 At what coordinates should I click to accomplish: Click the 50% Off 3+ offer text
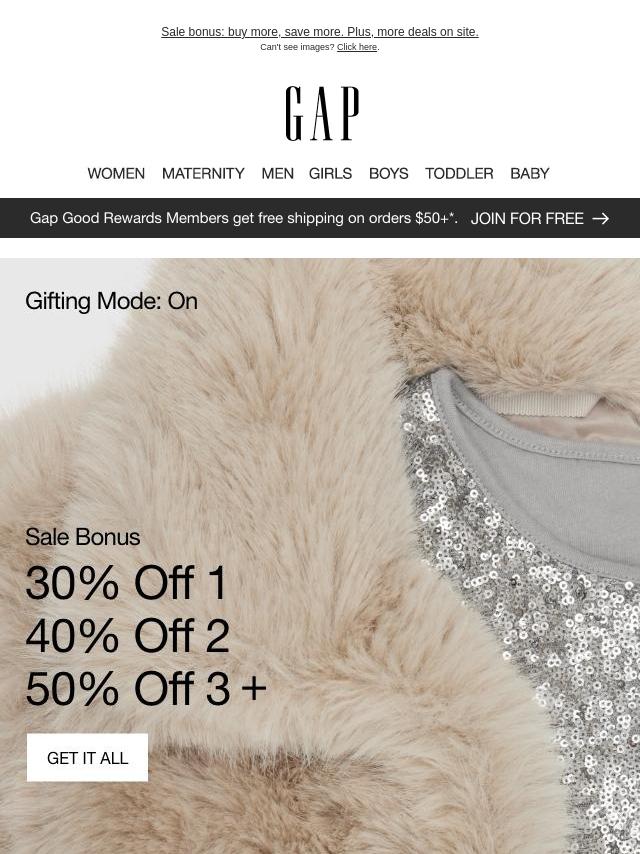[x=146, y=688]
